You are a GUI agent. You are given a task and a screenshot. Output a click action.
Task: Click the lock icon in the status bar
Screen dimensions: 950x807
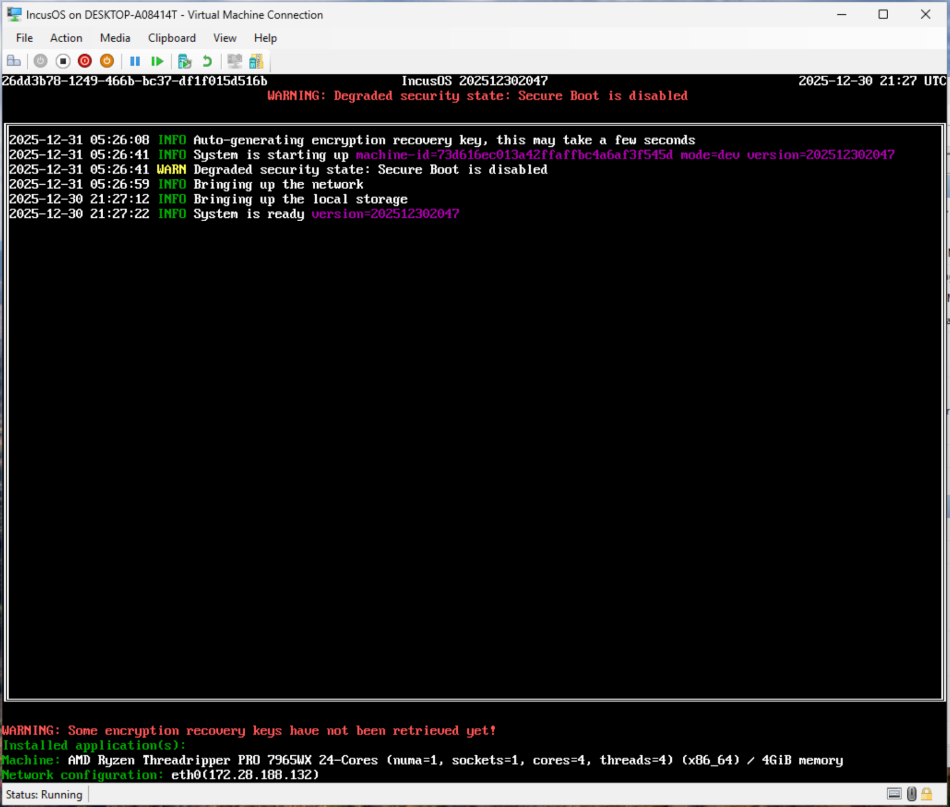(926, 794)
